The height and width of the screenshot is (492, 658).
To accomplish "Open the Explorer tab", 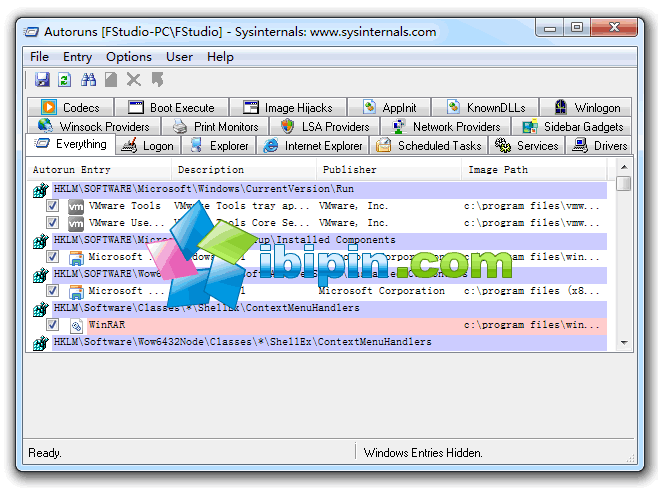I will (219, 146).
